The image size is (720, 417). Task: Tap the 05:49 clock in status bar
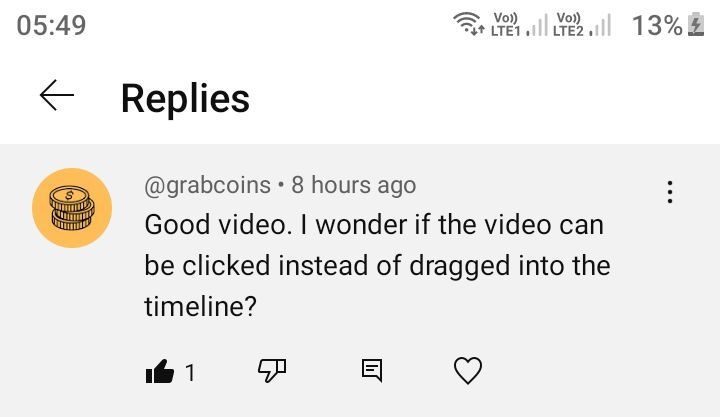click(x=52, y=26)
